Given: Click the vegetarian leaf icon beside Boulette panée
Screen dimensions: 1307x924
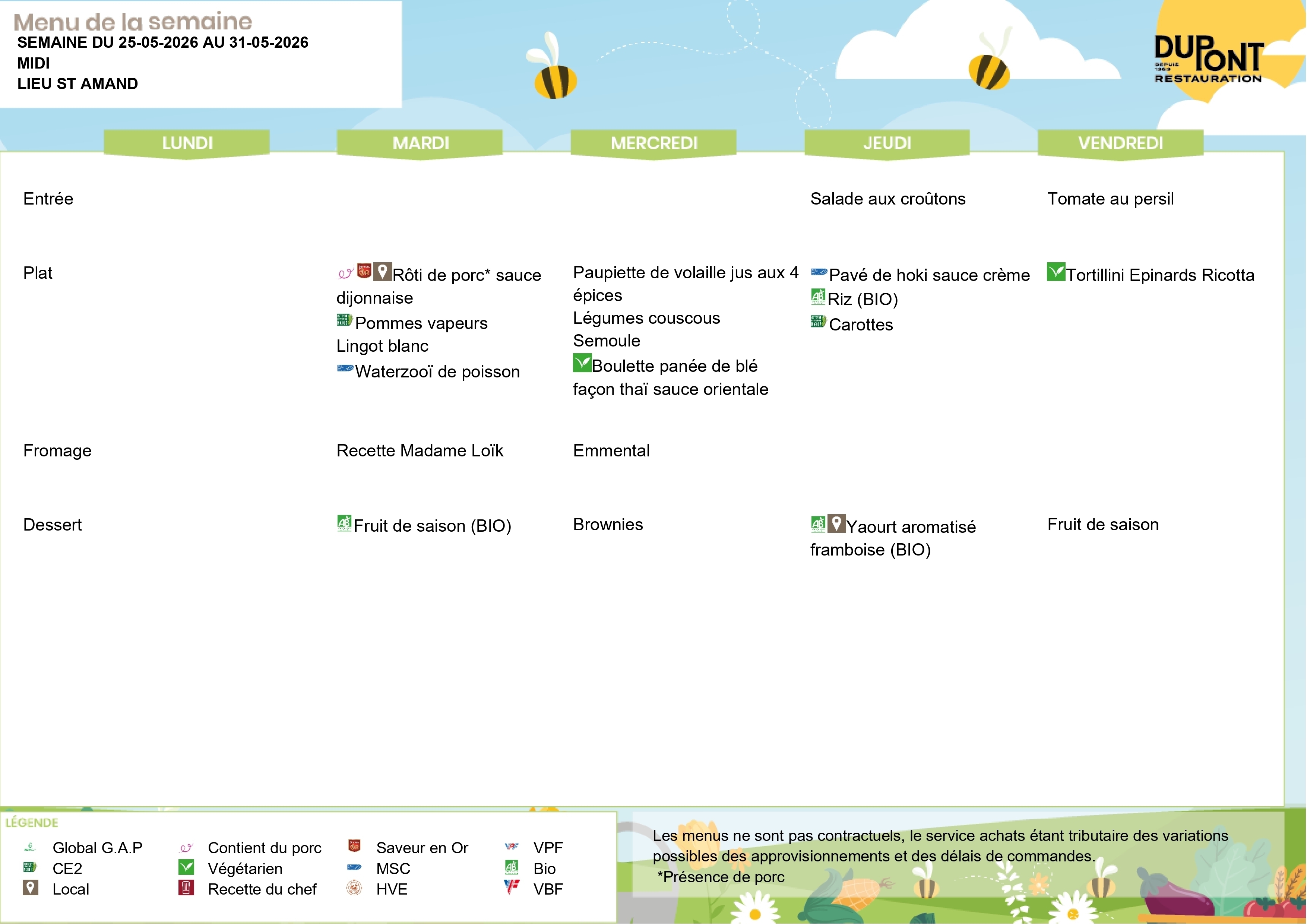Looking at the screenshot, I should [582, 363].
